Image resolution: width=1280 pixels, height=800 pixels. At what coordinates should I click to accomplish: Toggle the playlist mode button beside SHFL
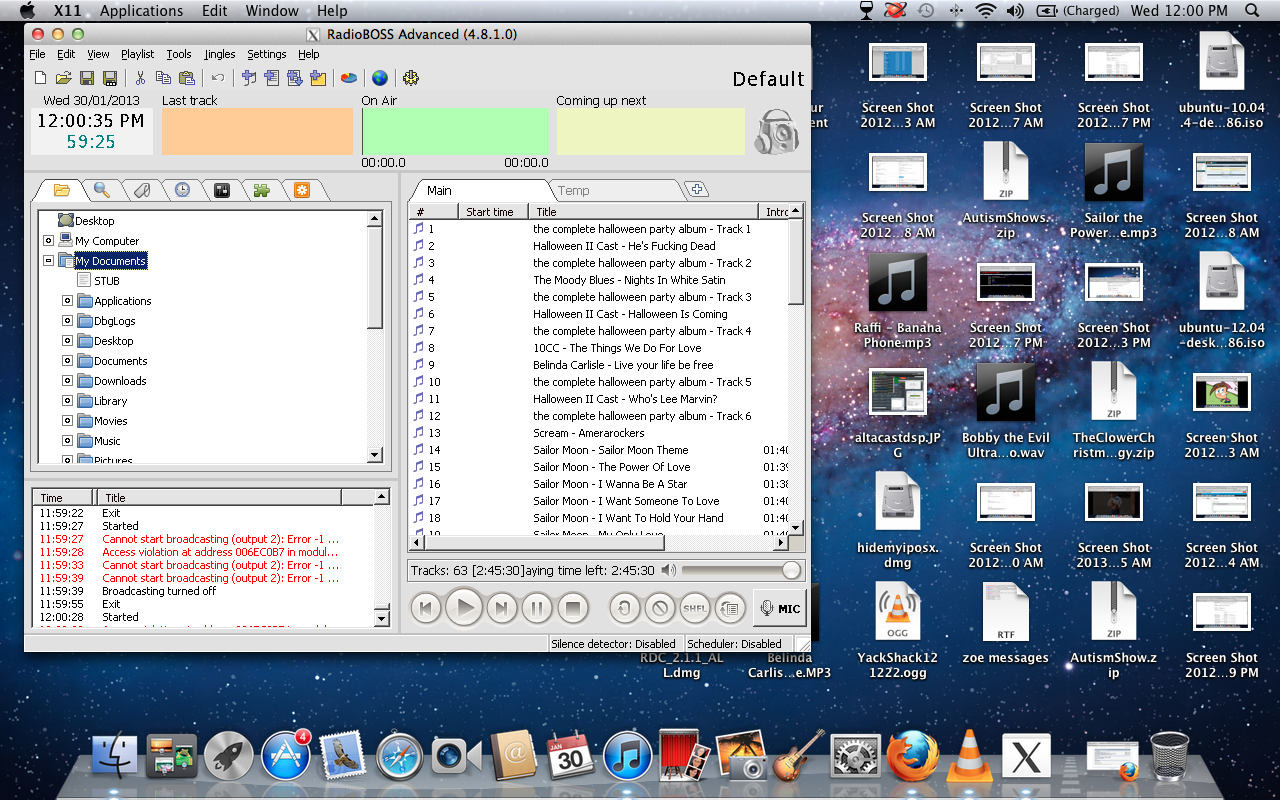click(730, 607)
